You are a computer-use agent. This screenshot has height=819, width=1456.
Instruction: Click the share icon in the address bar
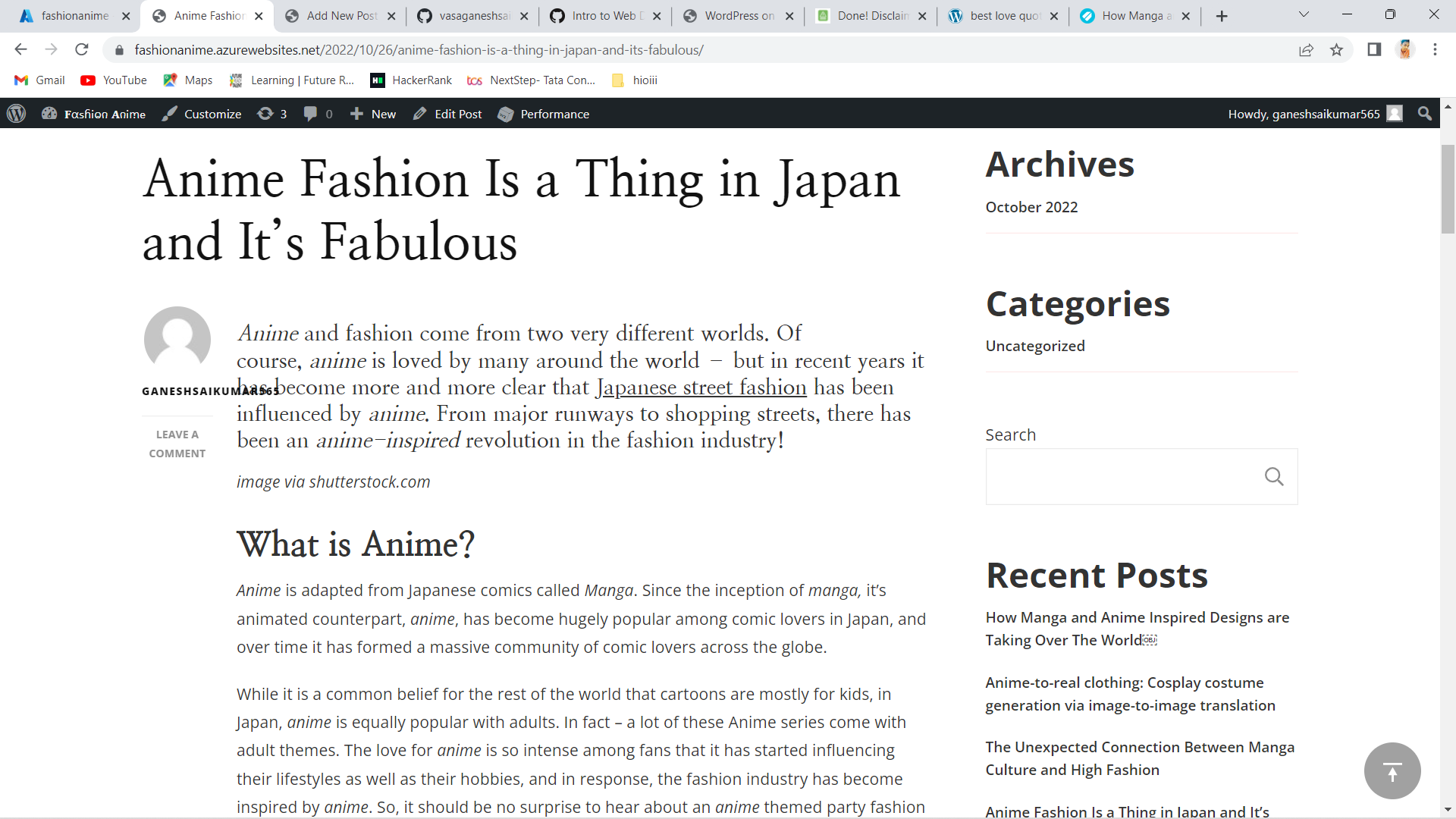(x=1307, y=50)
